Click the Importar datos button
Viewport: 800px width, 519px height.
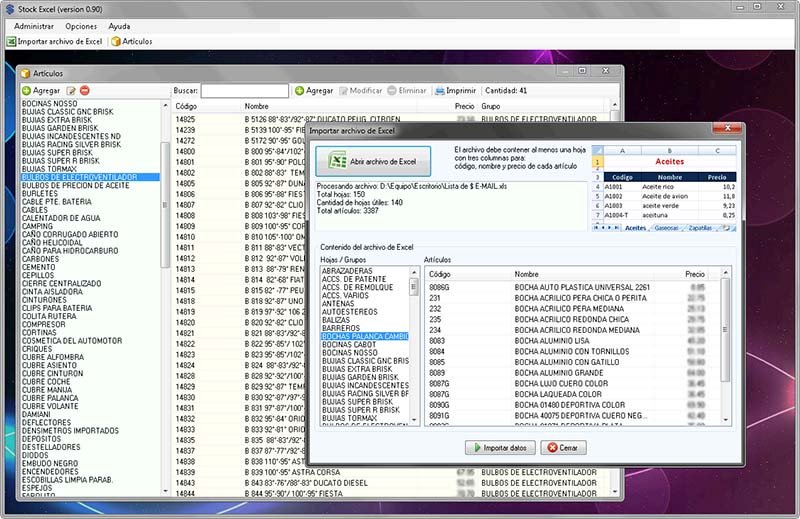500,448
